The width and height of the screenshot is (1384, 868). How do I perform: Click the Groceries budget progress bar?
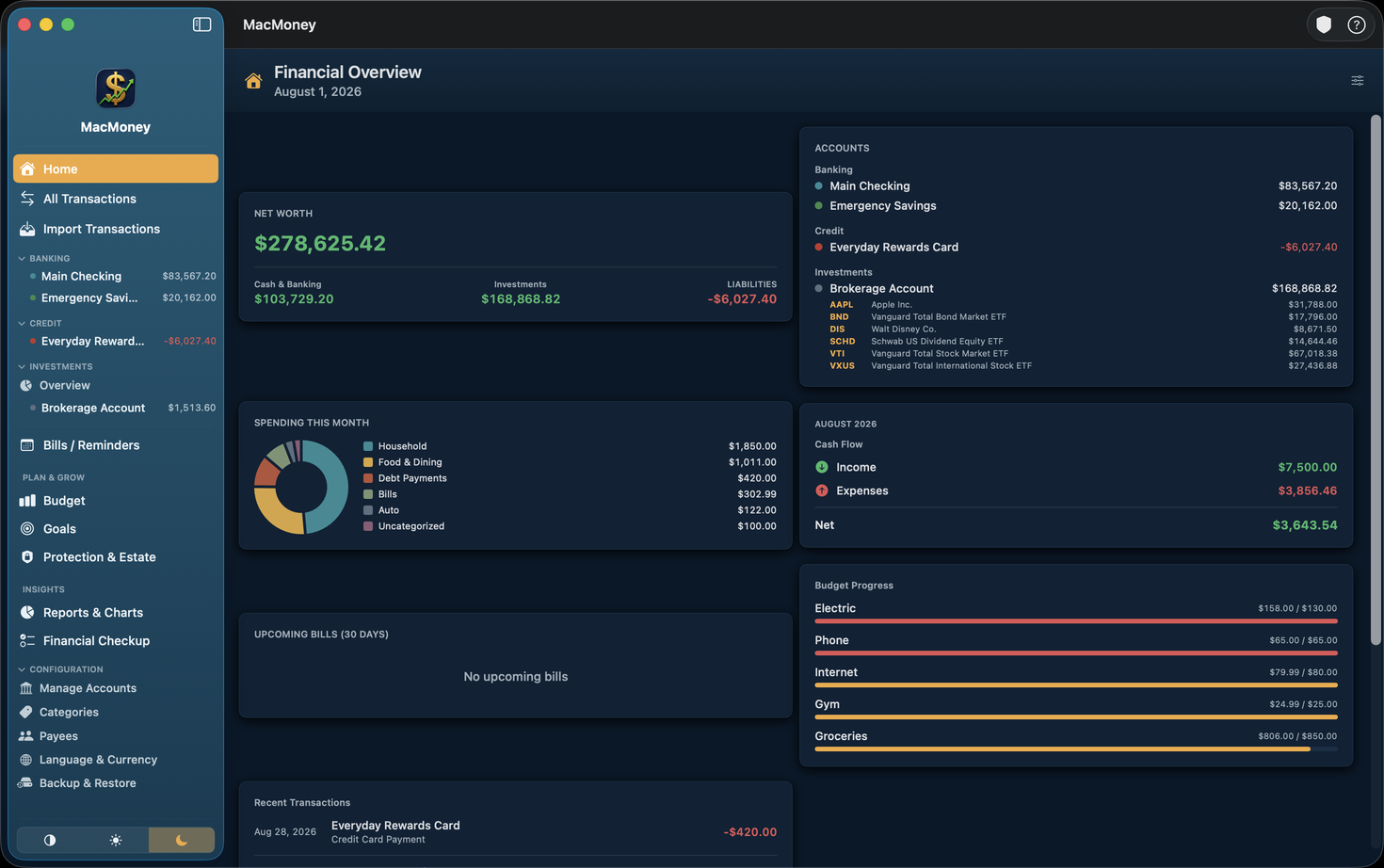(x=1075, y=749)
